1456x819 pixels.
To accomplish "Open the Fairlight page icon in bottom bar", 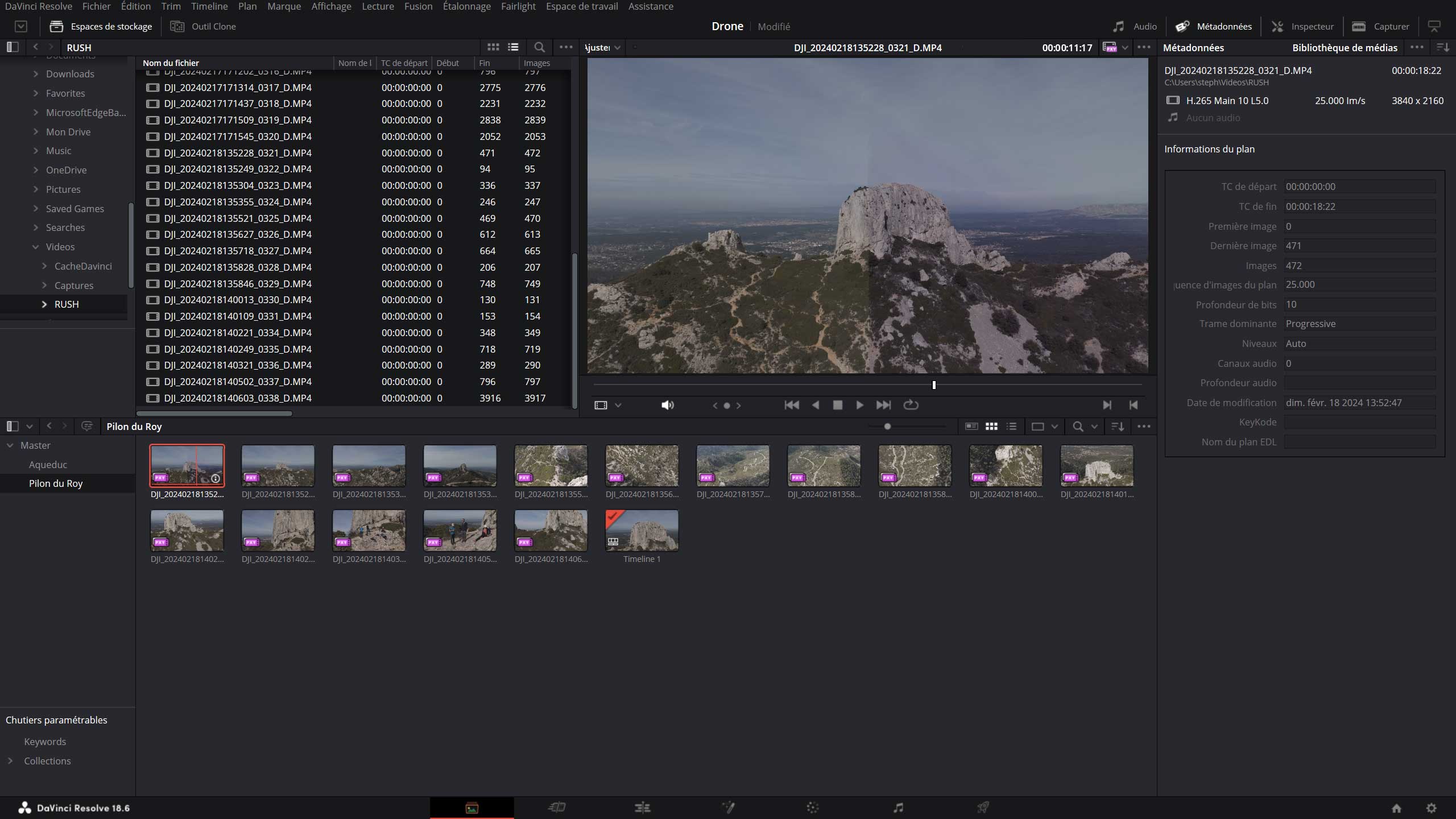I will click(898, 808).
